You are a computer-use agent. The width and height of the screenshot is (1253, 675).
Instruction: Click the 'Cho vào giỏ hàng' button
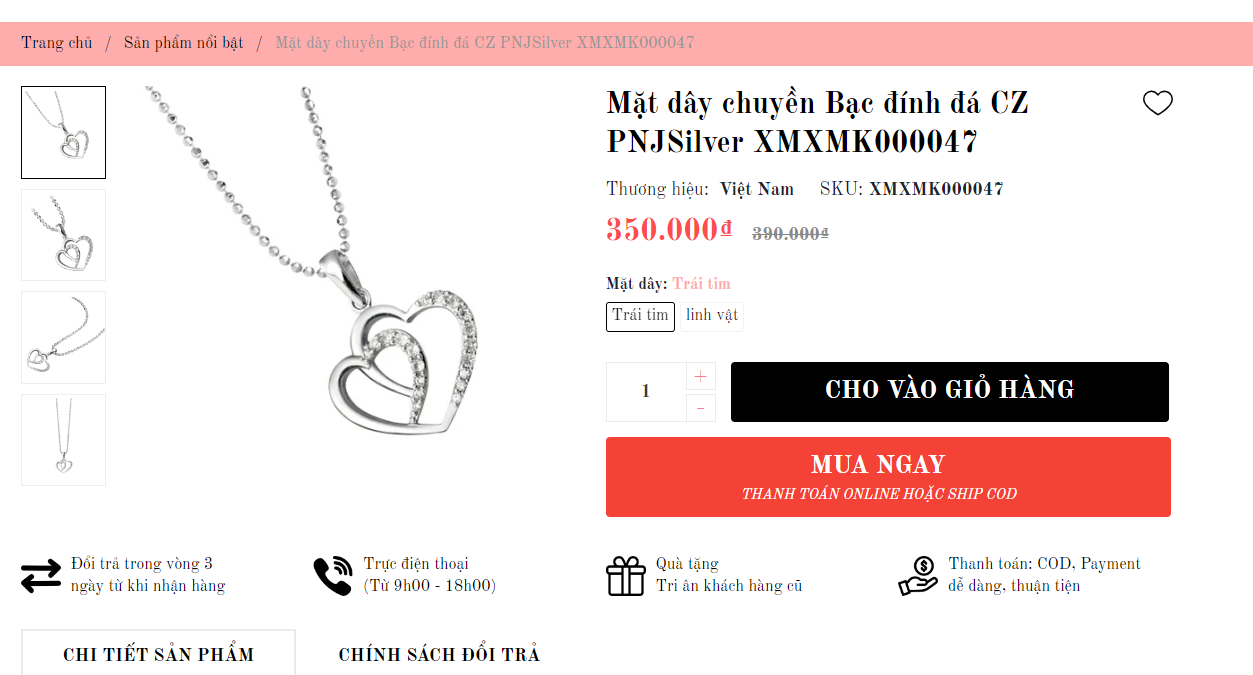click(x=950, y=392)
